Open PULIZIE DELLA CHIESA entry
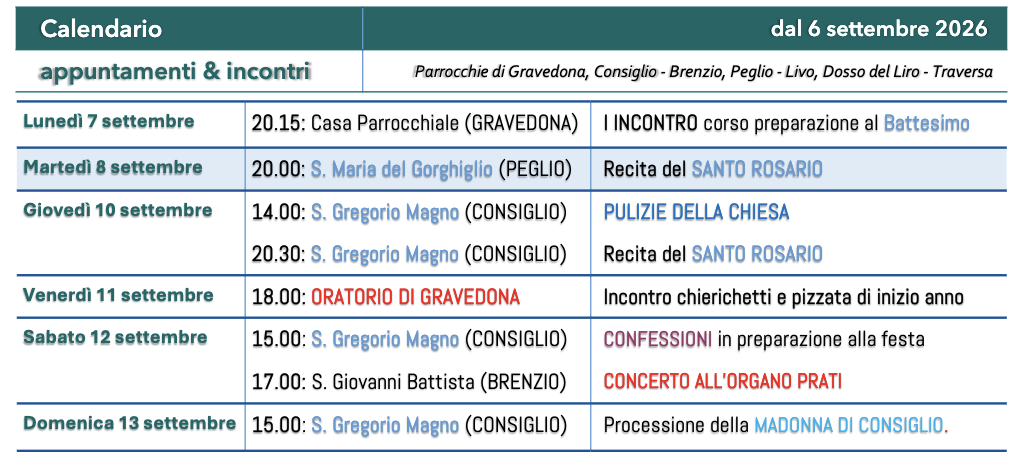This screenshot has height=460, width=1020. pos(696,212)
